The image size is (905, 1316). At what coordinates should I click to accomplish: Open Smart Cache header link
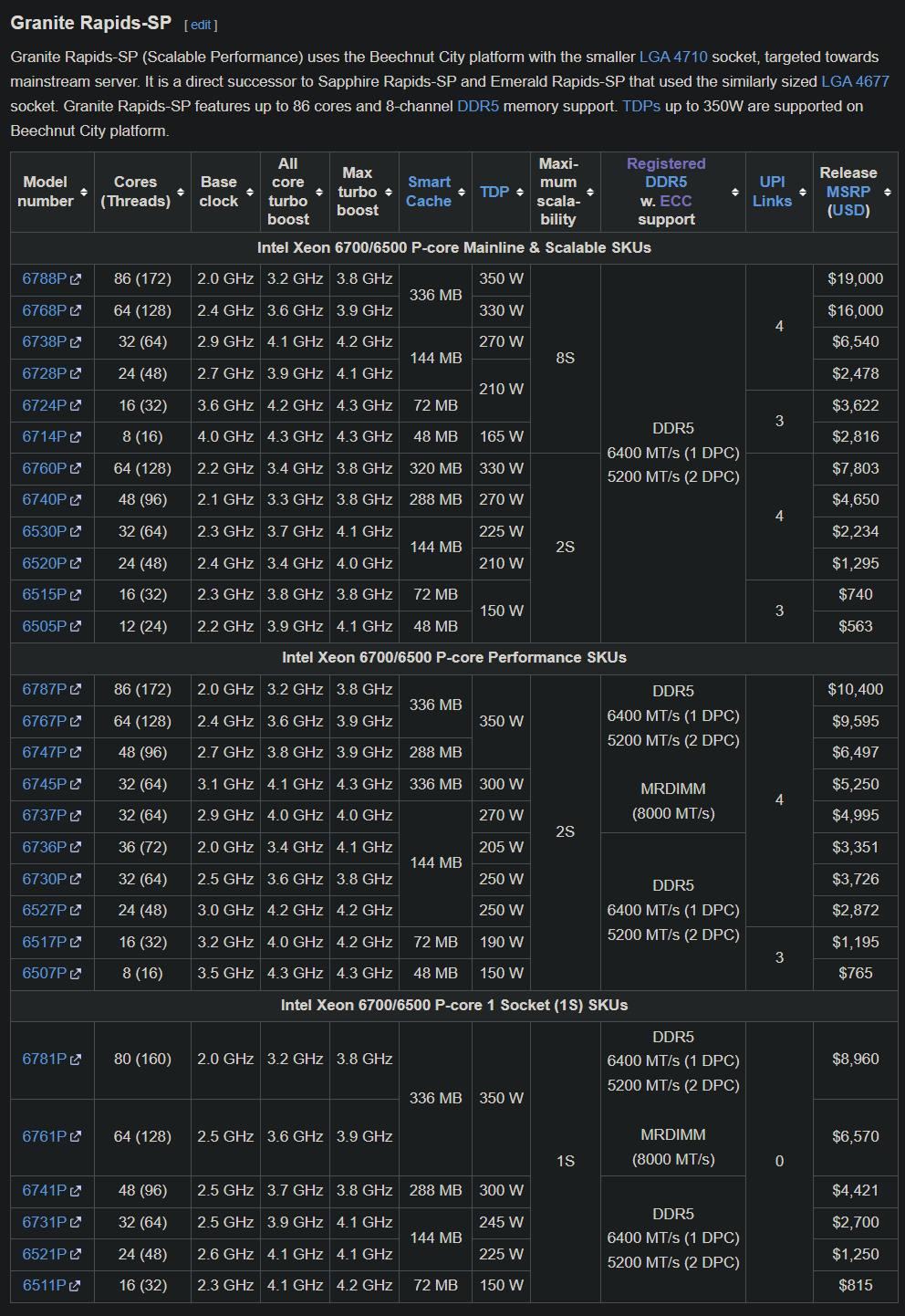pyautogui.click(x=429, y=192)
